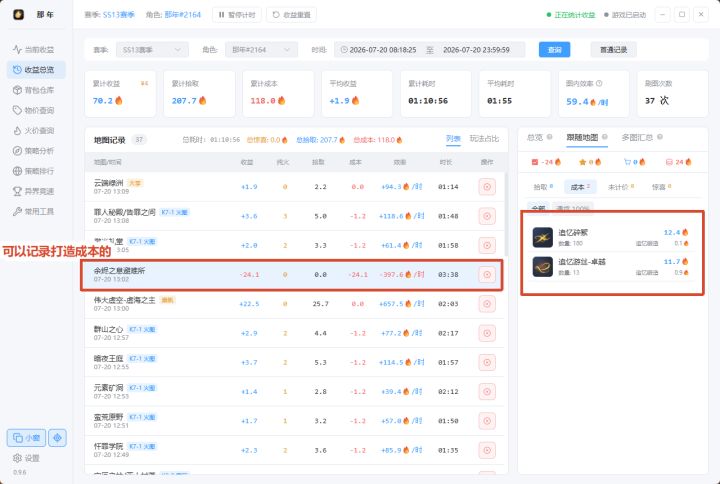The width and height of the screenshot is (720, 484).
Task: Open the start date-time picker field
Action: coord(378,50)
